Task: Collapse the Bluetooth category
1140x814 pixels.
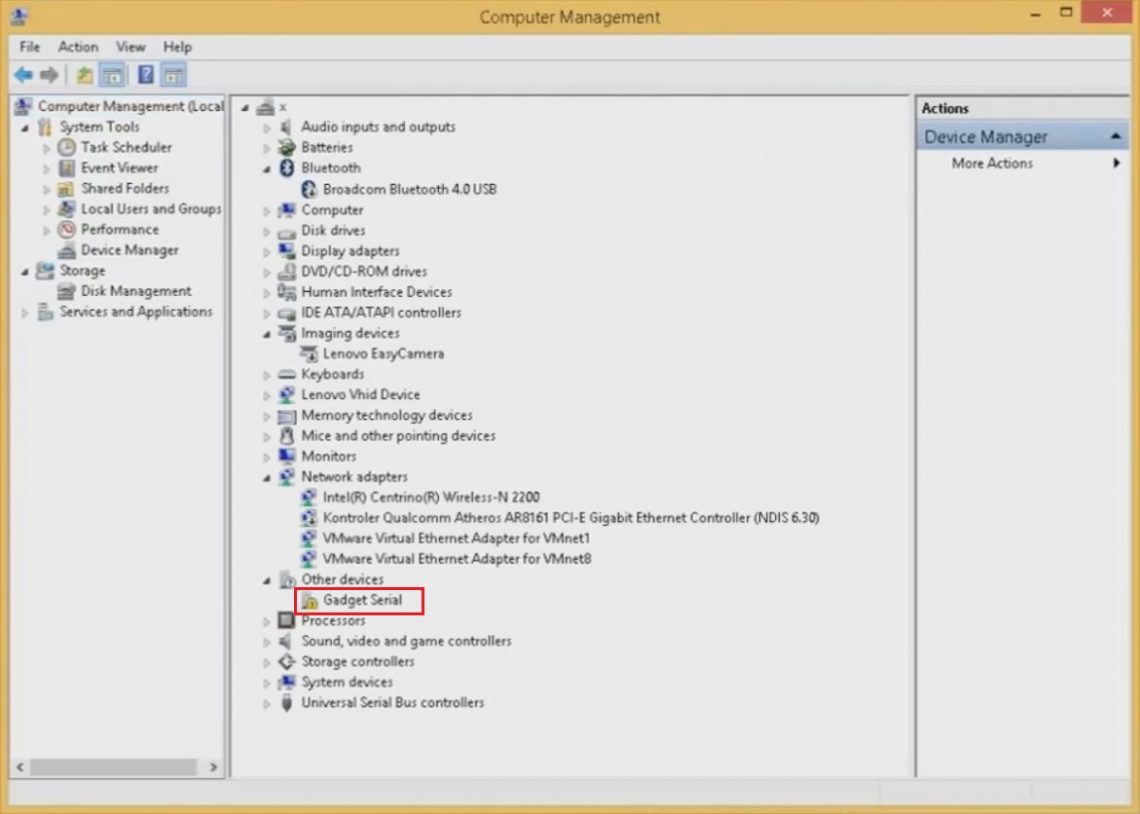Action: [x=266, y=168]
